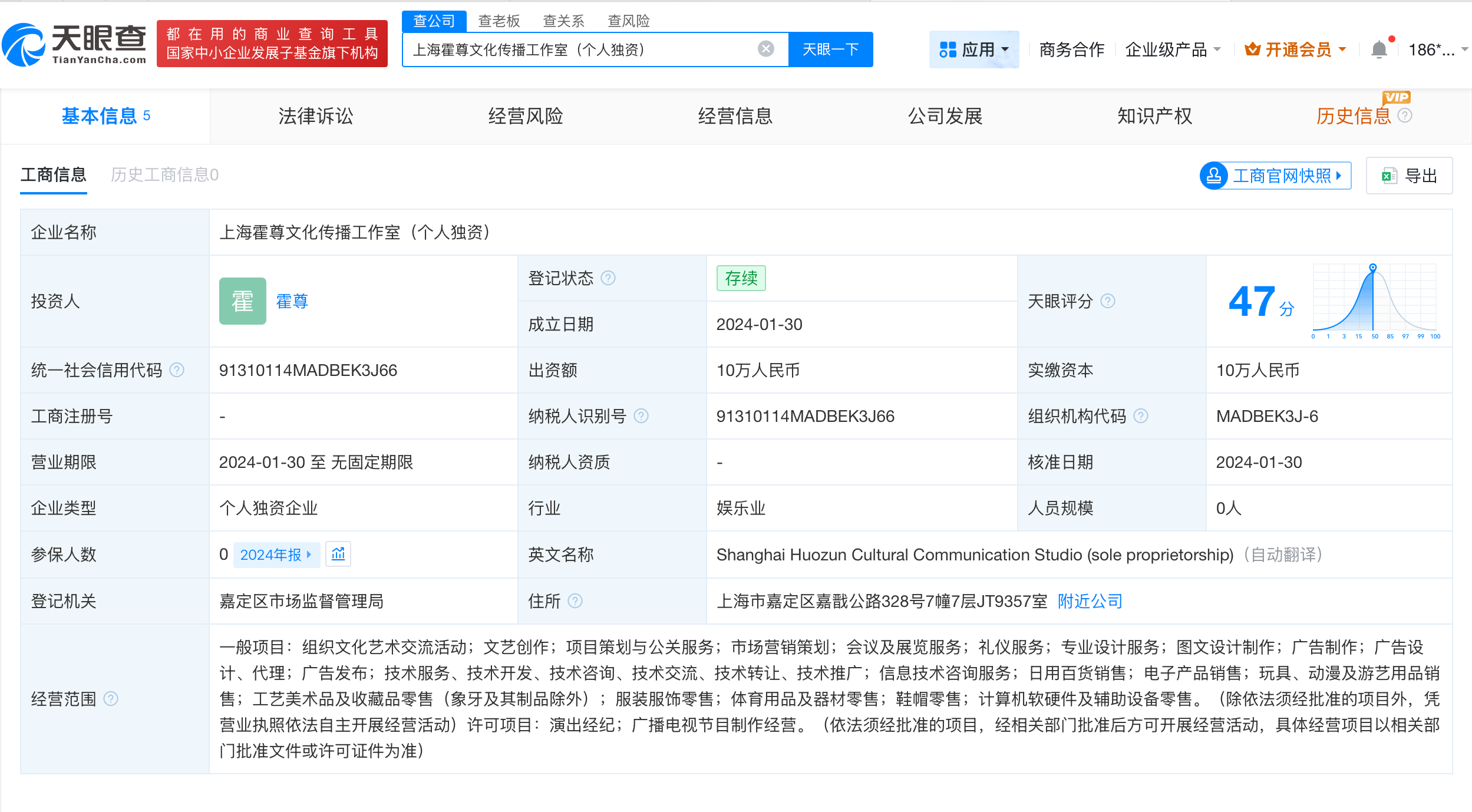
Task: Open the 附近公司 link
Action: pyautogui.click(x=1090, y=601)
